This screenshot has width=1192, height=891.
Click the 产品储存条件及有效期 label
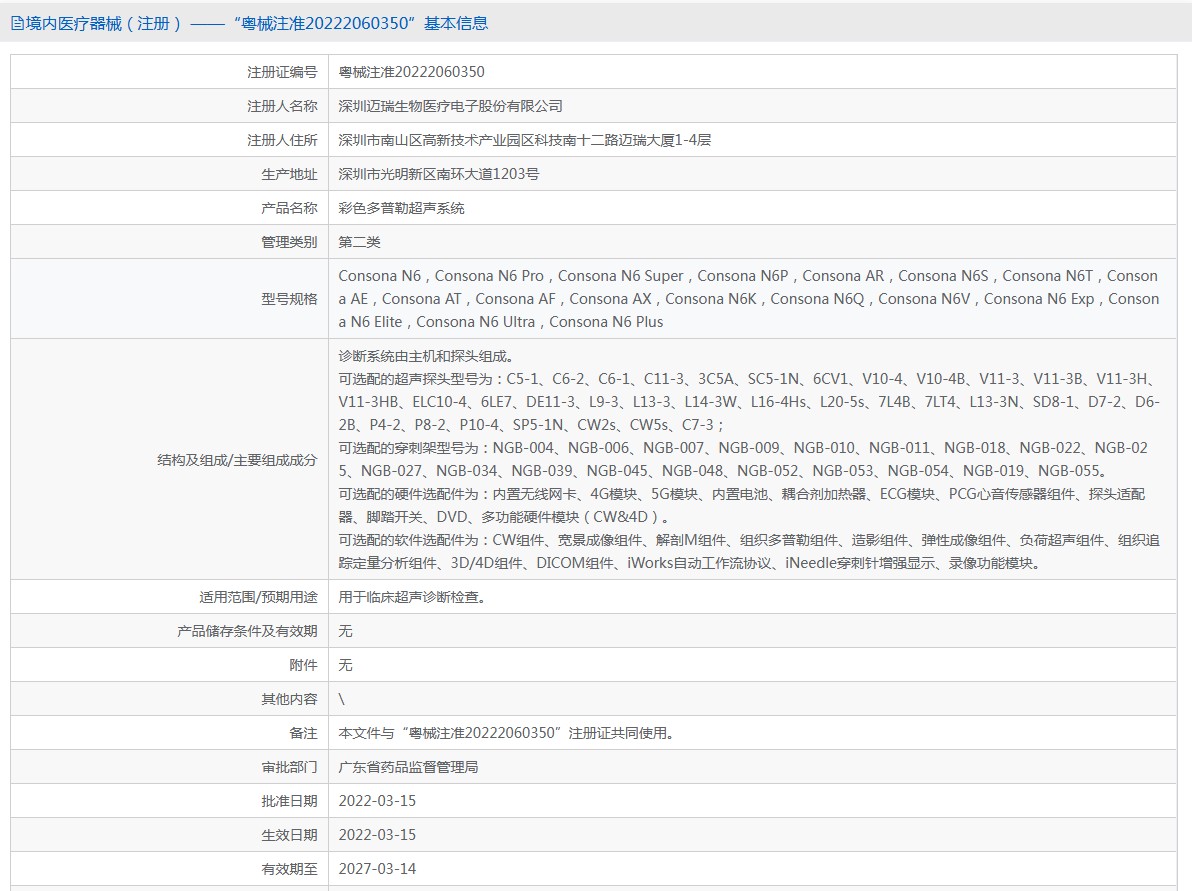(247, 632)
